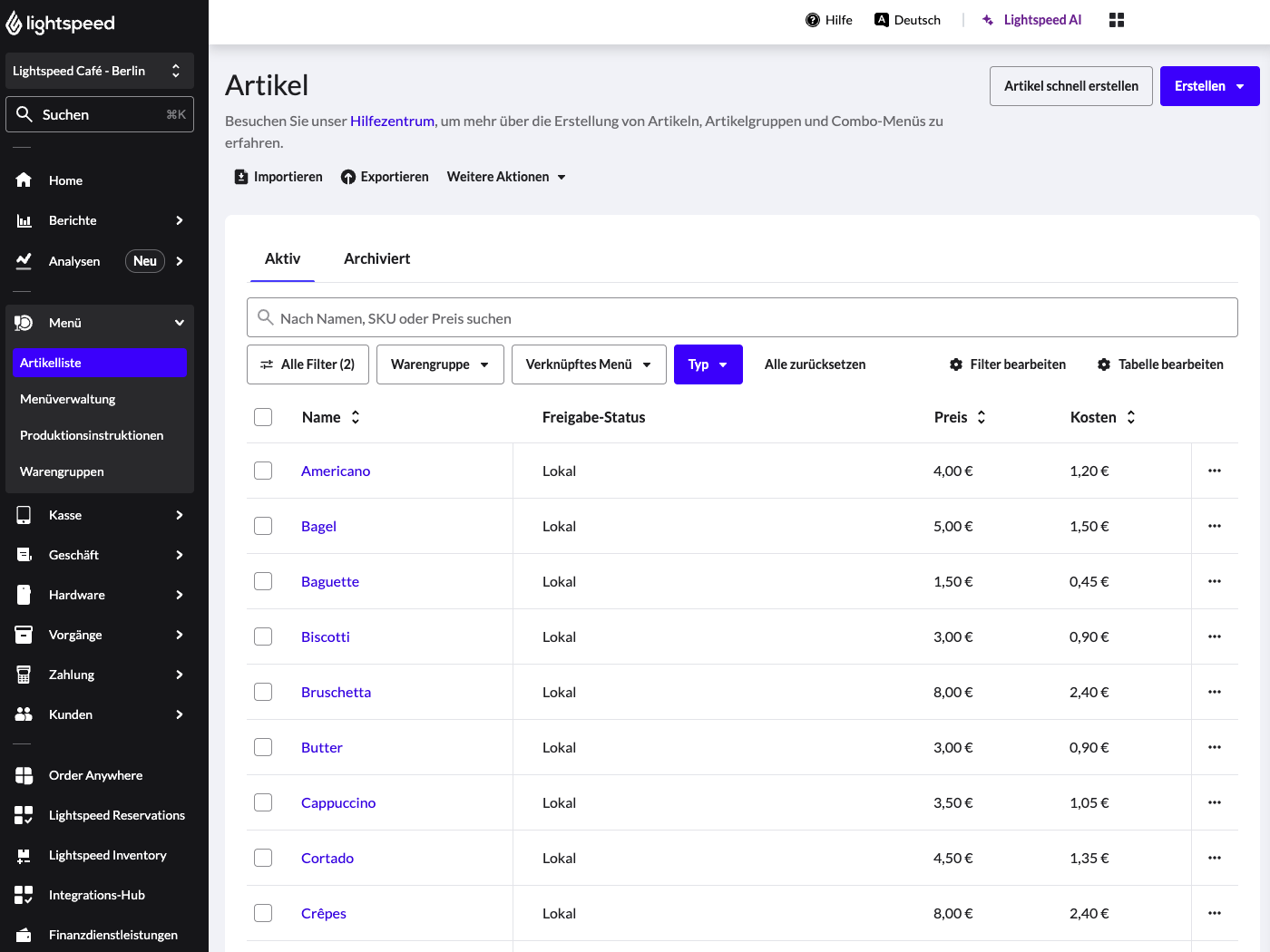Click the Lightspeed Reservations icon
1270x952 pixels.
[x=24, y=815]
